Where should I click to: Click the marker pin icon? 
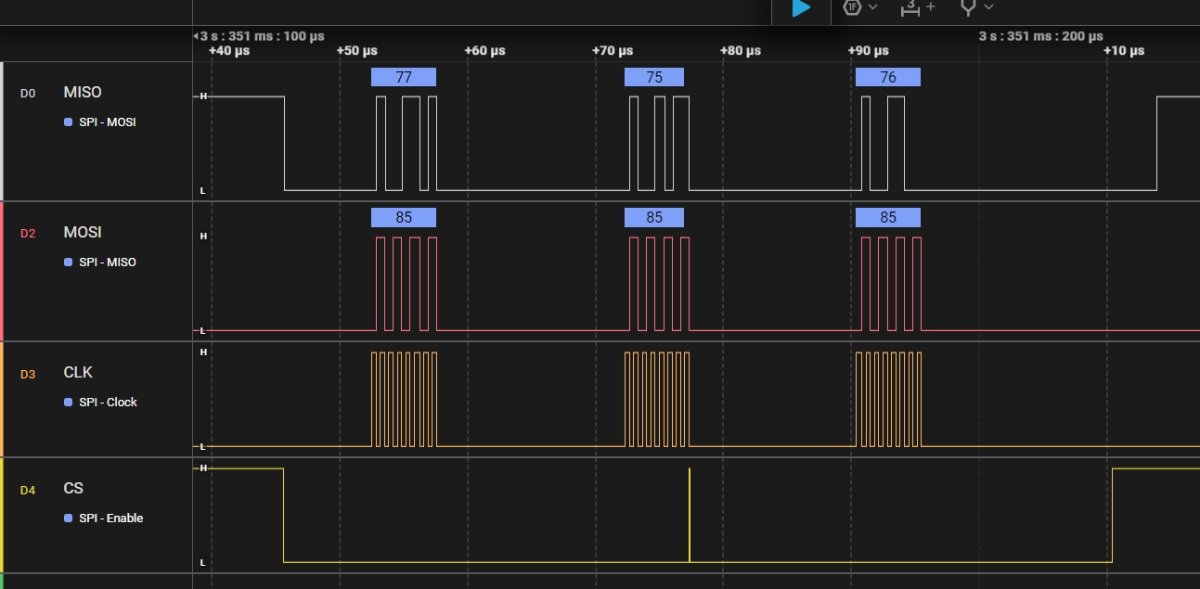coord(967,7)
